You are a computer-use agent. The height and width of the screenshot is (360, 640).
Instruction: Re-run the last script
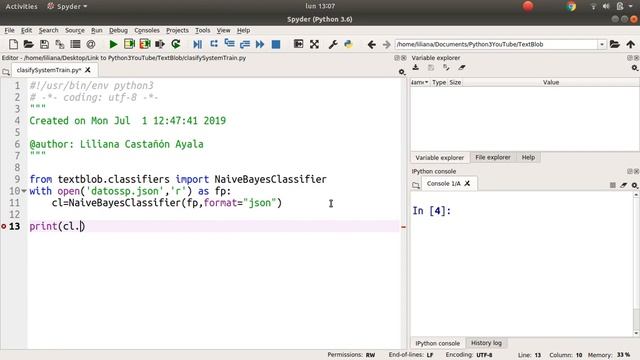click(176, 44)
